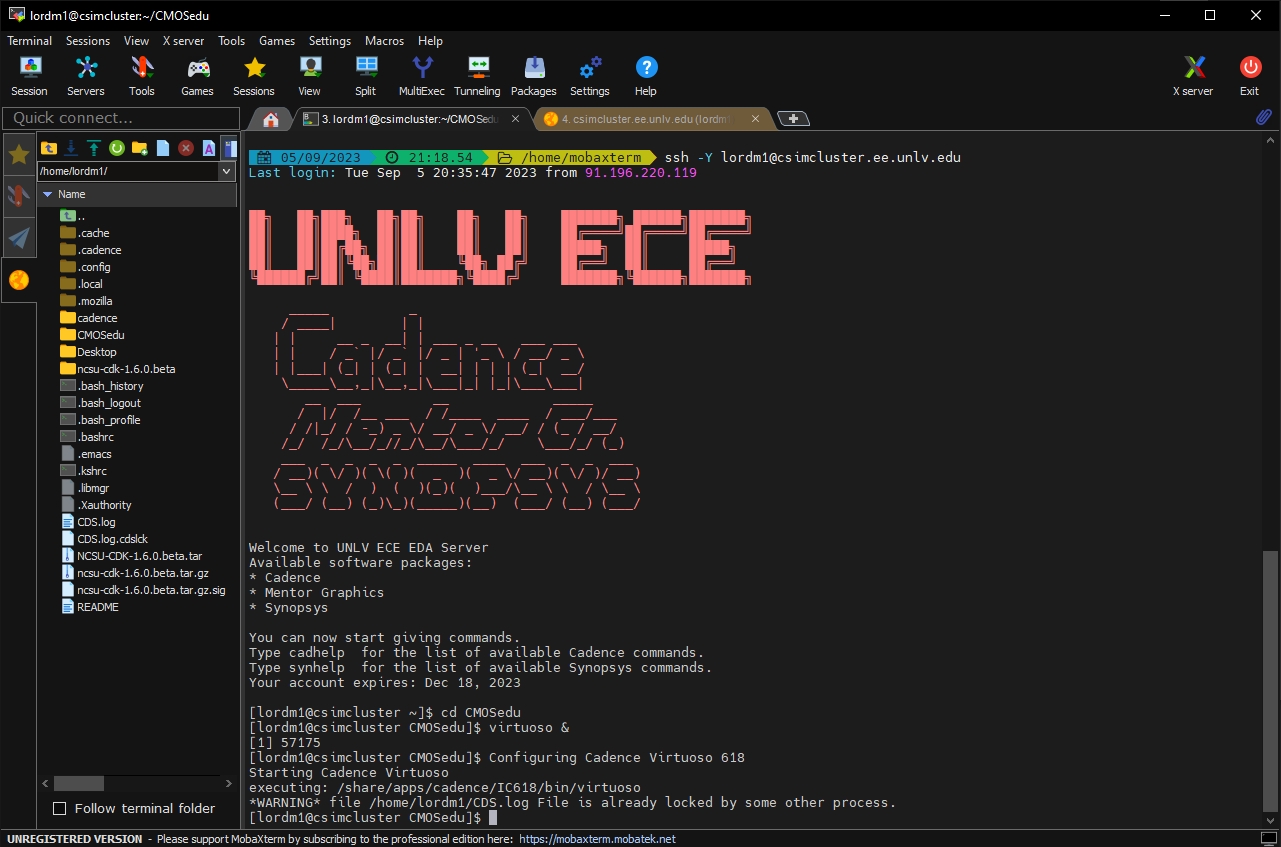This screenshot has width=1281, height=847.
Task: Launch Games from the toolbar
Action: (x=198, y=76)
